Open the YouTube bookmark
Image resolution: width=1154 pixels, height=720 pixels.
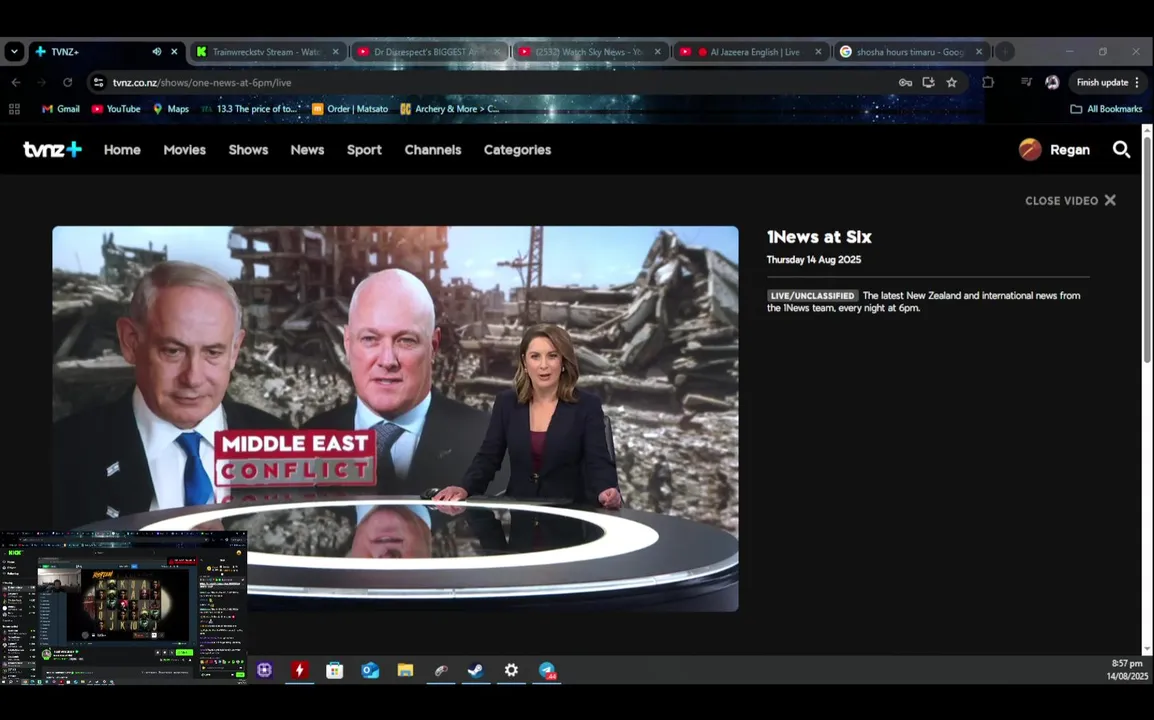pyautogui.click(x=116, y=109)
